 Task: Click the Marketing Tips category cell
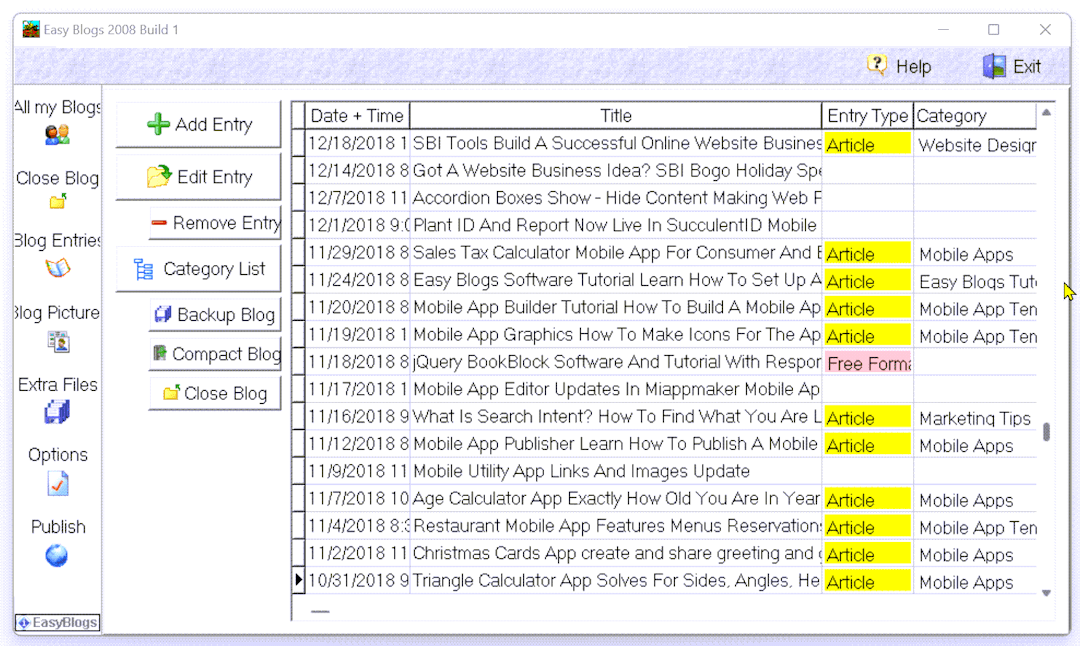coord(975,418)
